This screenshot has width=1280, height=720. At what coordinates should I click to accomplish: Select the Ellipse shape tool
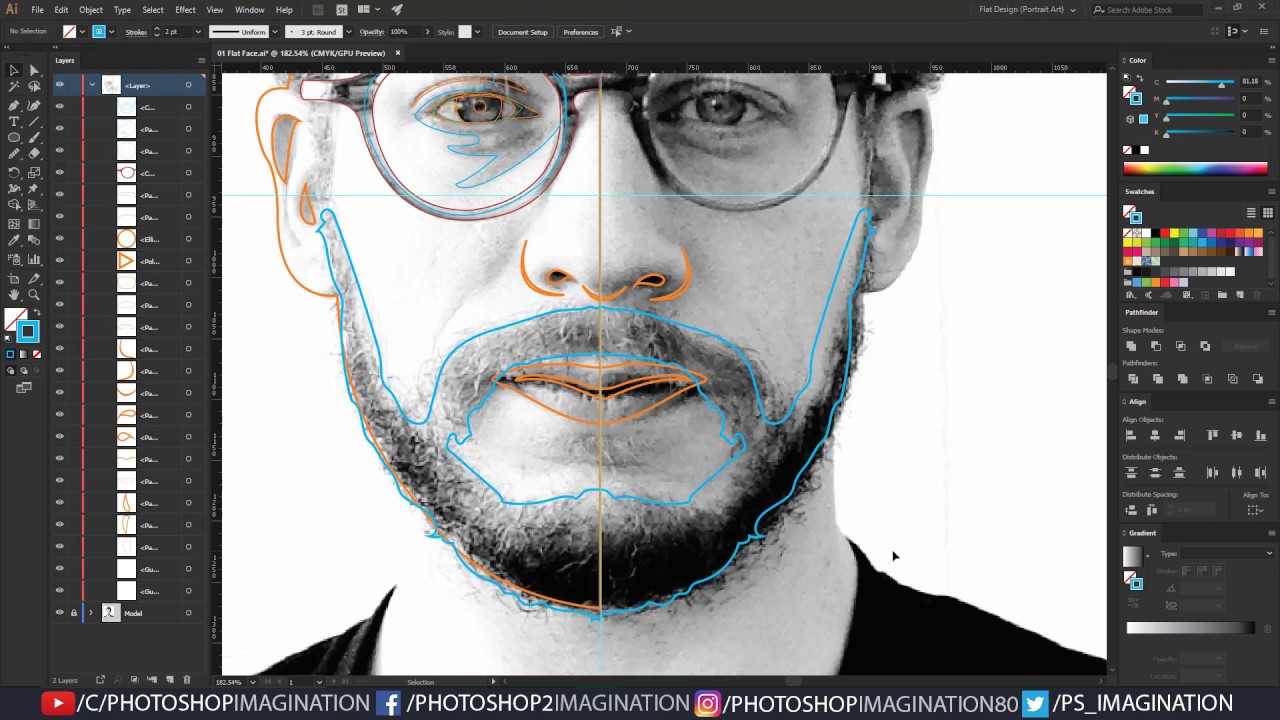click(x=14, y=138)
